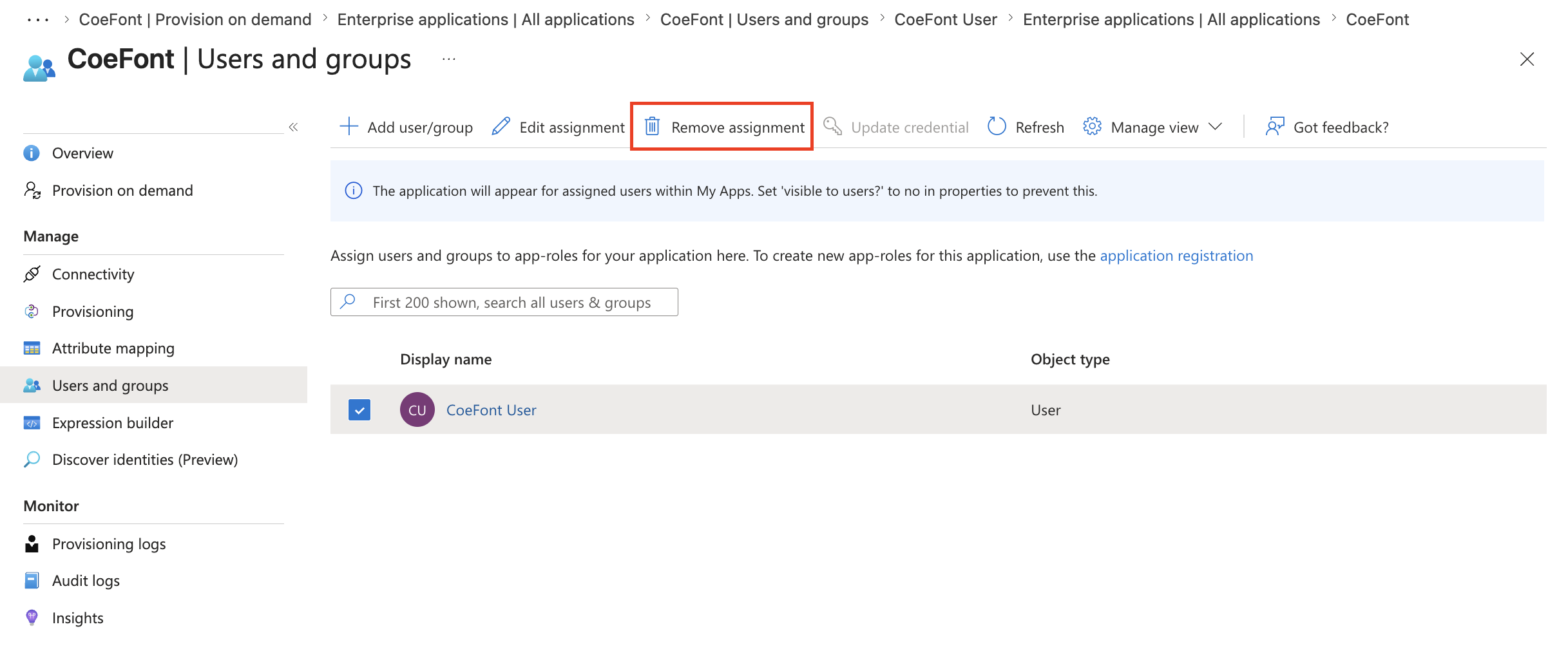Click the trash icon for Remove assignment
1568x649 pixels.
(x=652, y=126)
